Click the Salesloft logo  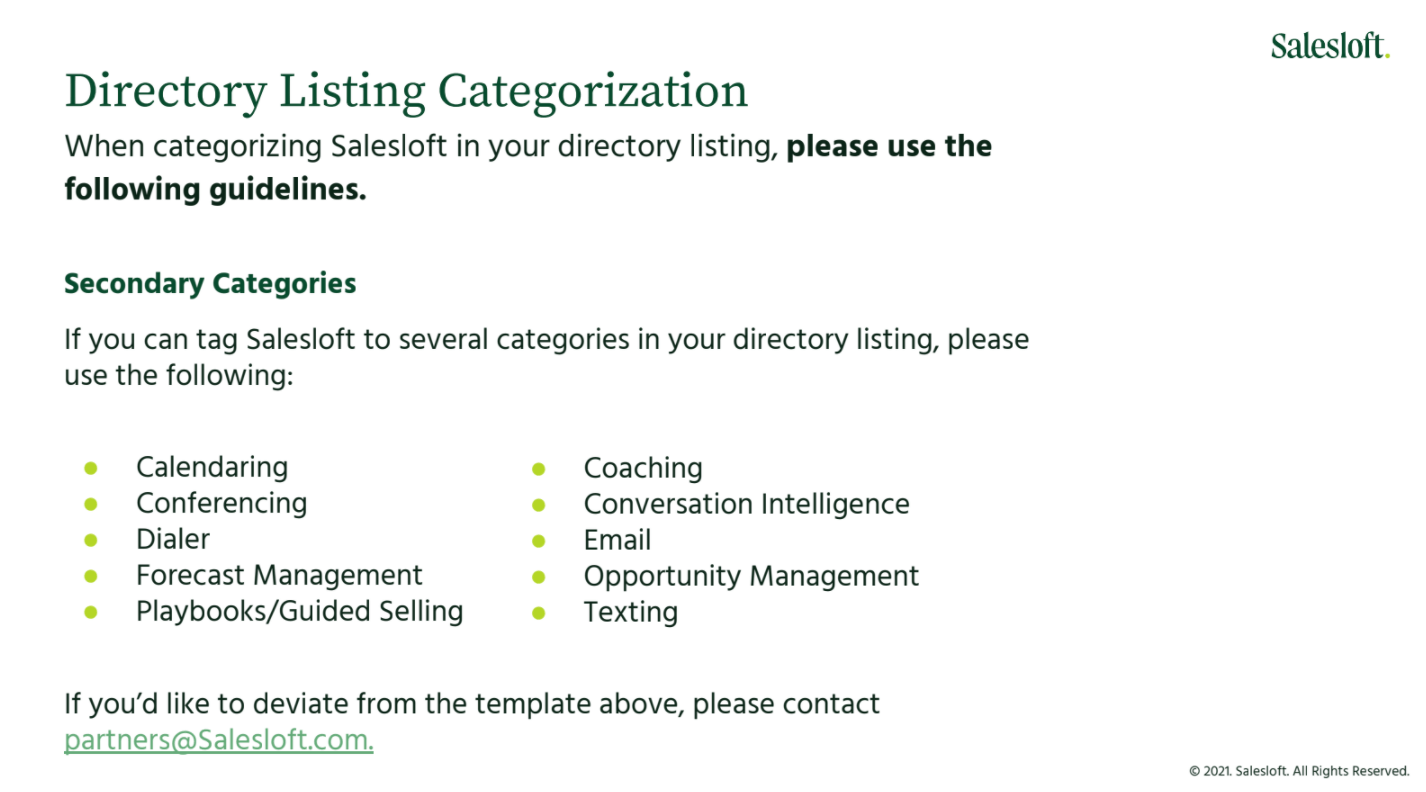coord(1330,45)
